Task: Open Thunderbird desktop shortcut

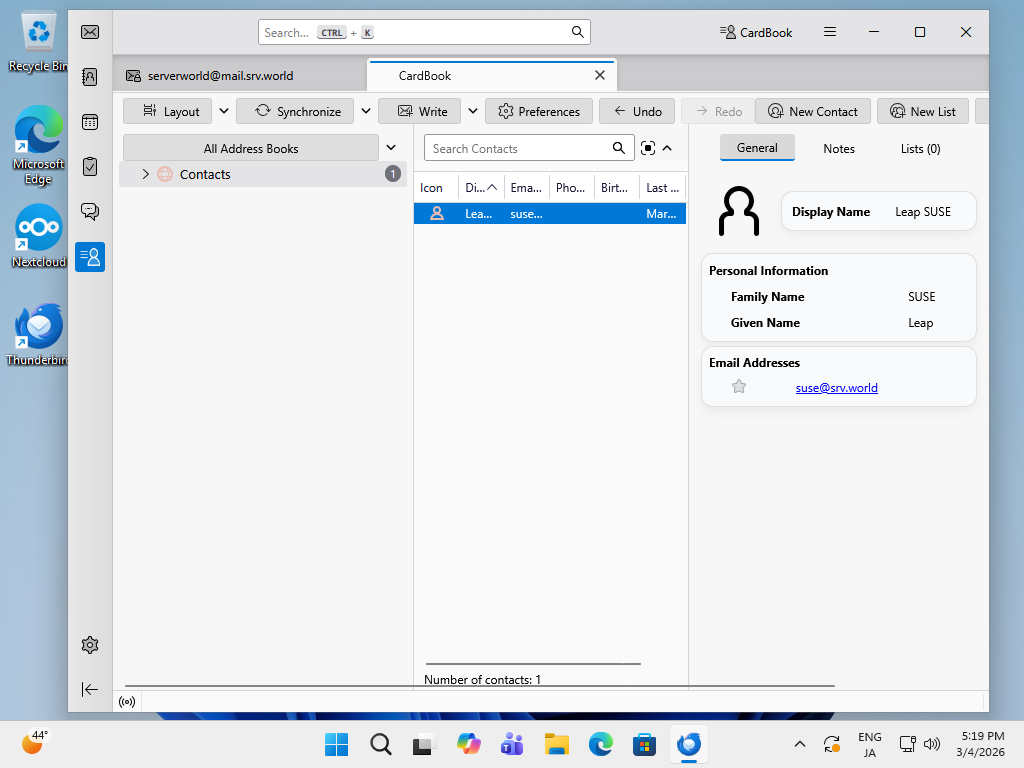Action: pyautogui.click(x=38, y=334)
